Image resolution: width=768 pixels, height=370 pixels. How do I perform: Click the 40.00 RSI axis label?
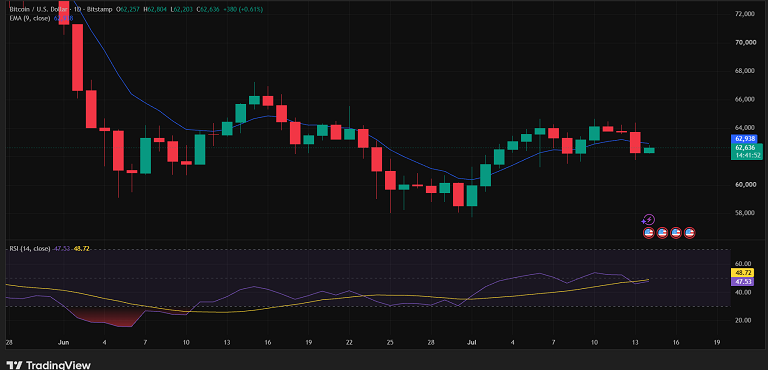(x=743, y=292)
